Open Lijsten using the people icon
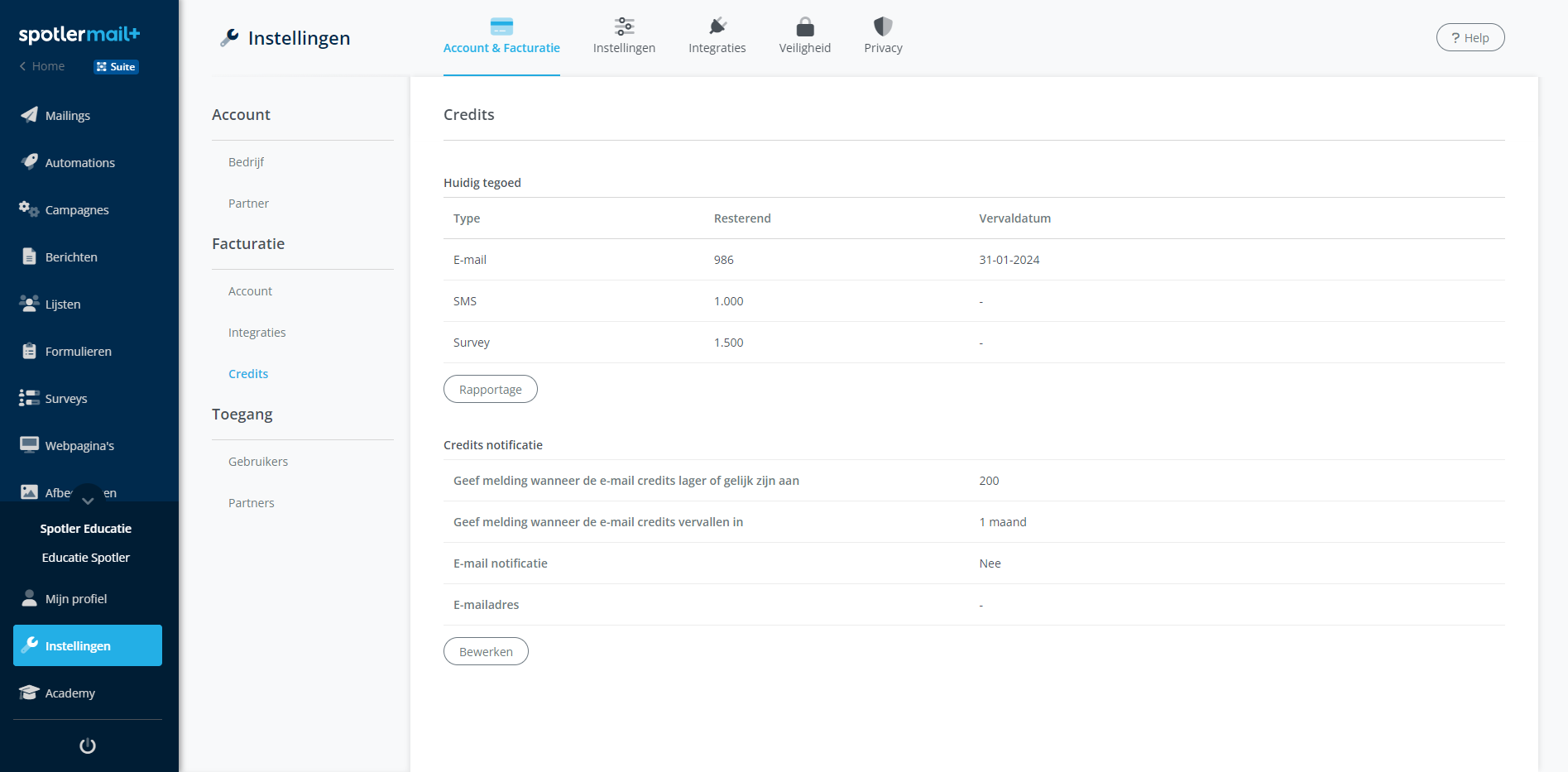Image resolution: width=1568 pixels, height=772 pixels. [x=29, y=304]
